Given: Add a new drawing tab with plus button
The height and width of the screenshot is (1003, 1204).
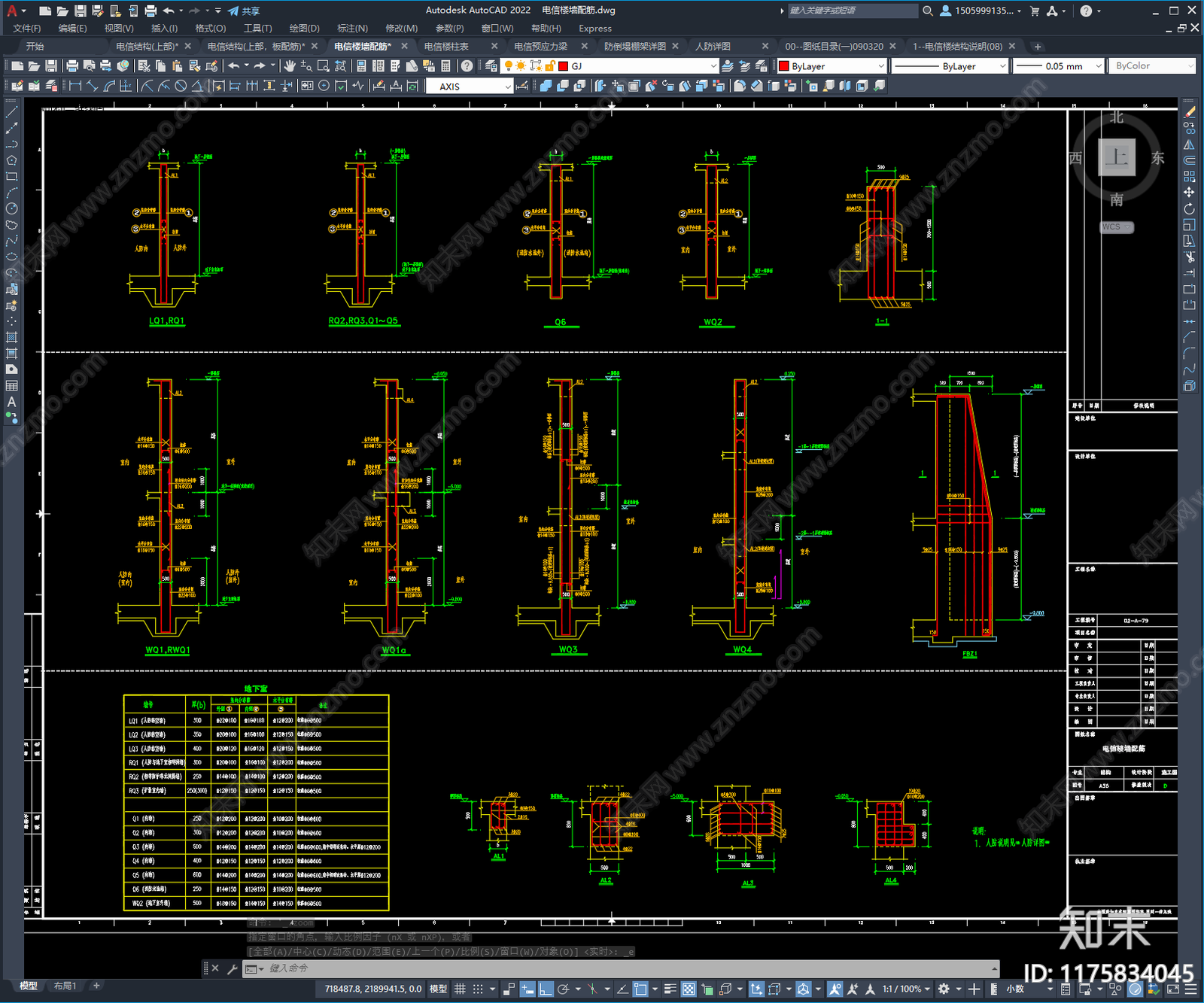Looking at the screenshot, I should pos(1038,47).
